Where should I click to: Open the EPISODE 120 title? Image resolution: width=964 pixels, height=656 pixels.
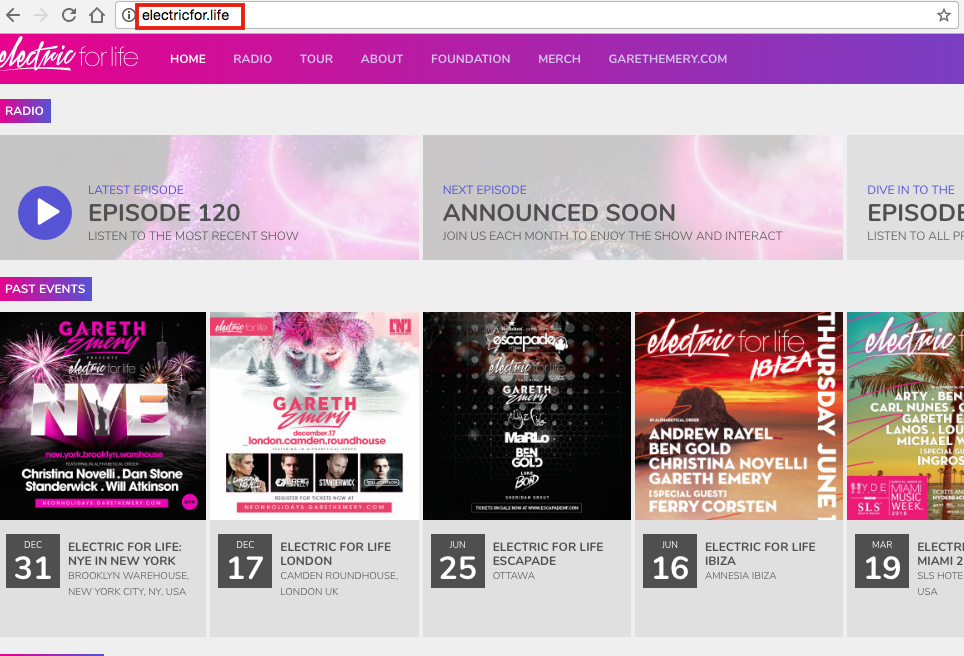(164, 213)
